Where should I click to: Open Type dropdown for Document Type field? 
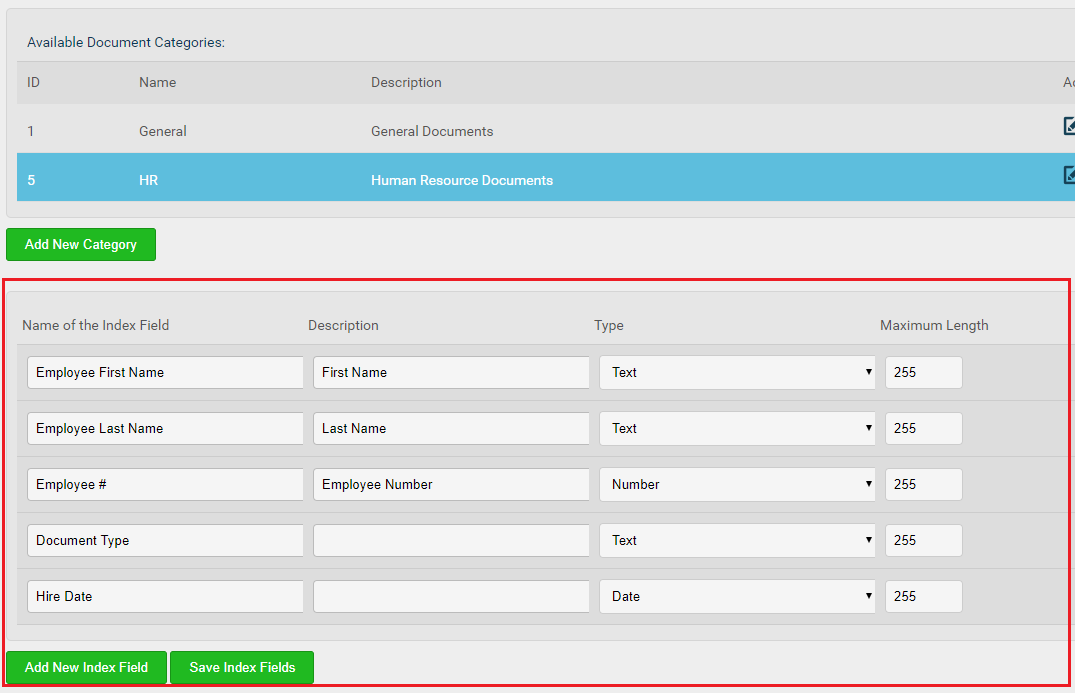737,540
